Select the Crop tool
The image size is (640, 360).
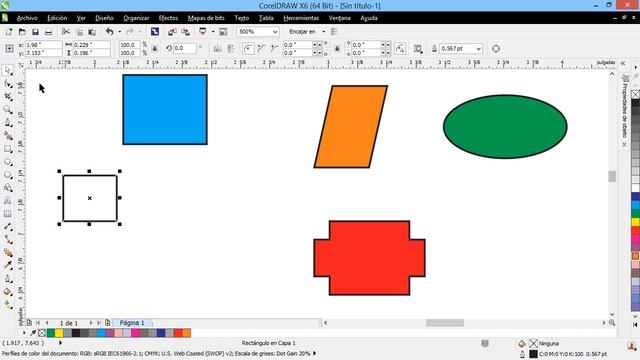(x=7, y=97)
